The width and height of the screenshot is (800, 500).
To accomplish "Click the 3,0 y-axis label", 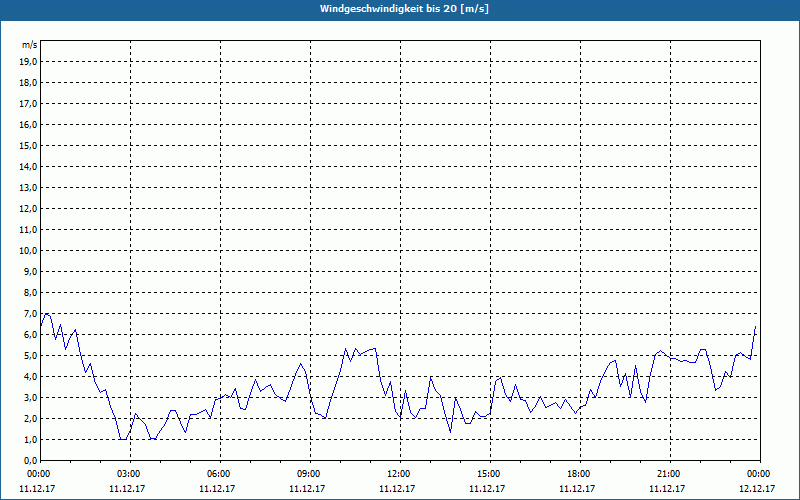I will [x=30, y=397].
